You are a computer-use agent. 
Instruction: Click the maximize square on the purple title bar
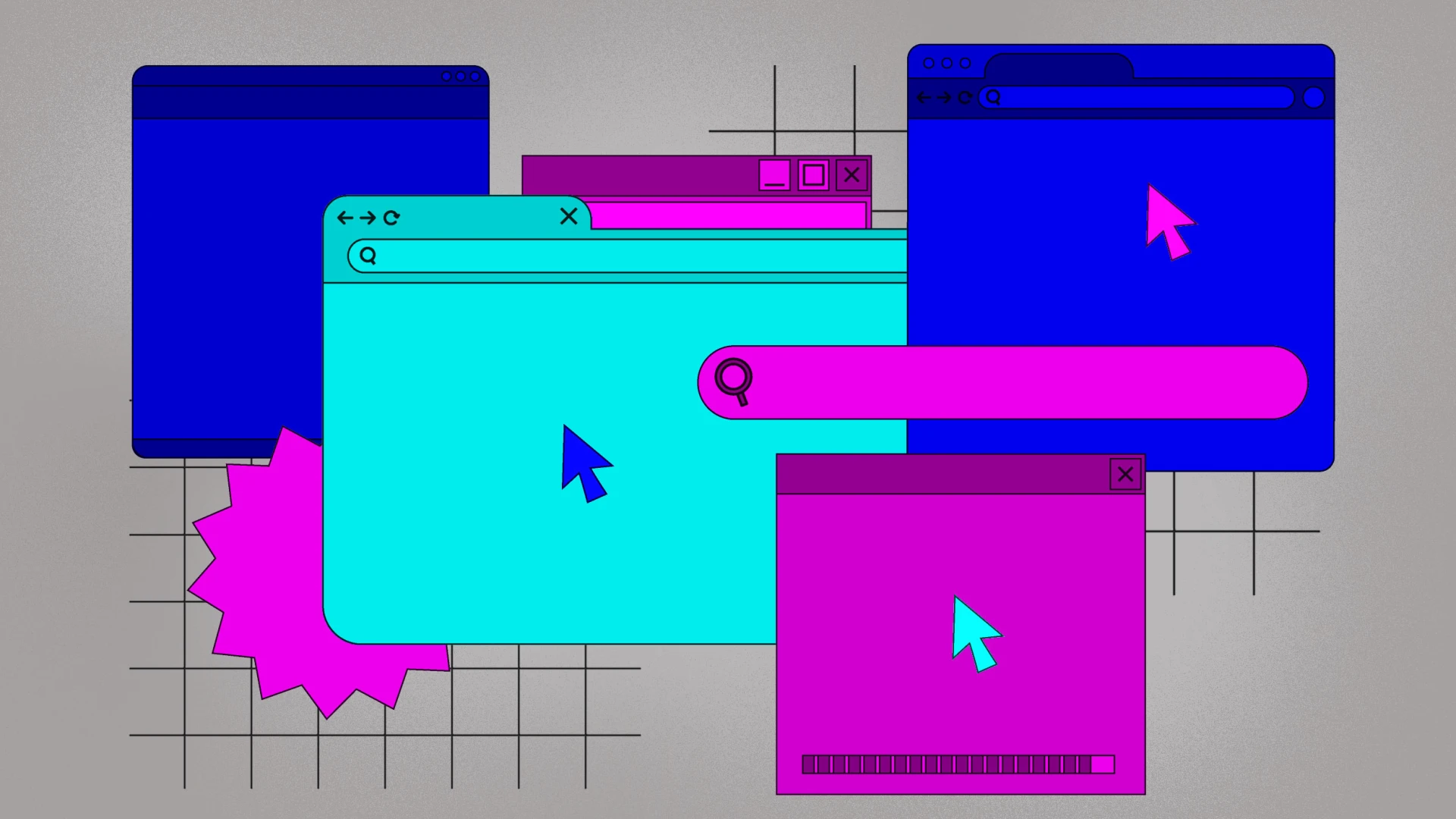point(813,175)
